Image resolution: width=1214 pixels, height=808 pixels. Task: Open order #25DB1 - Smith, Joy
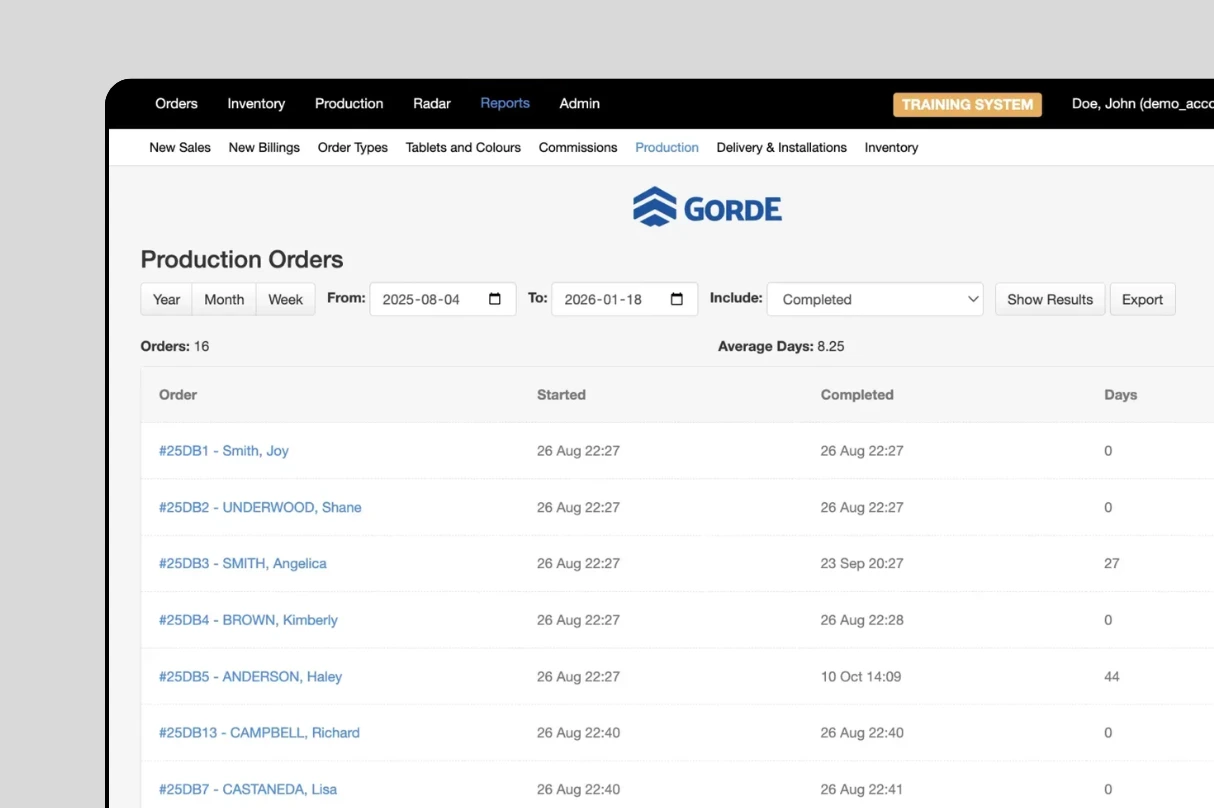point(224,451)
